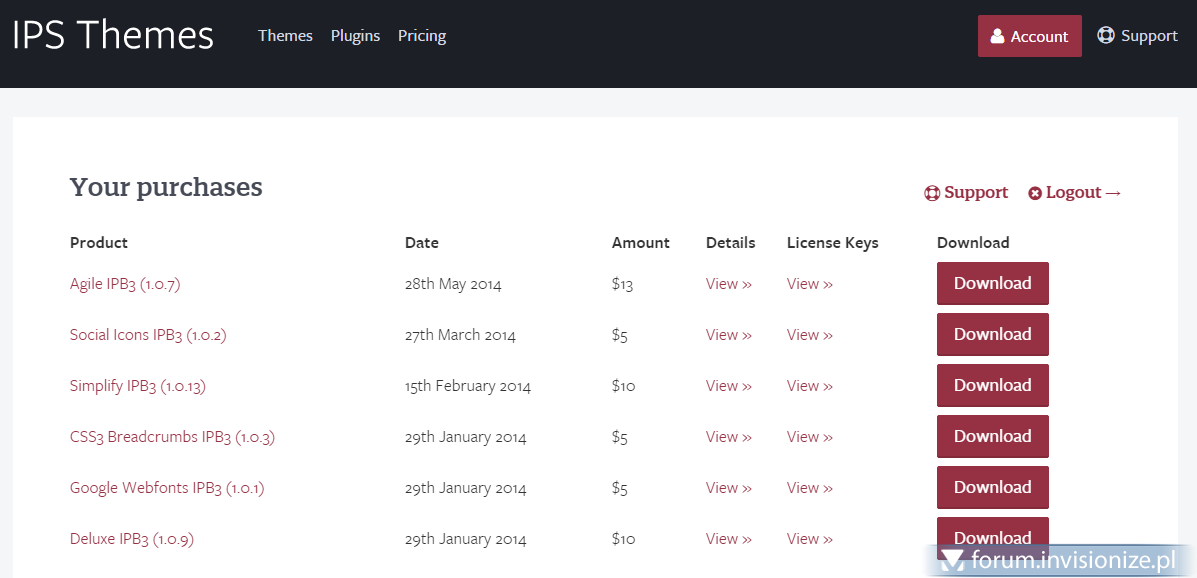Click the IPS Themes site logo
This screenshot has width=1197, height=578.
click(113, 36)
